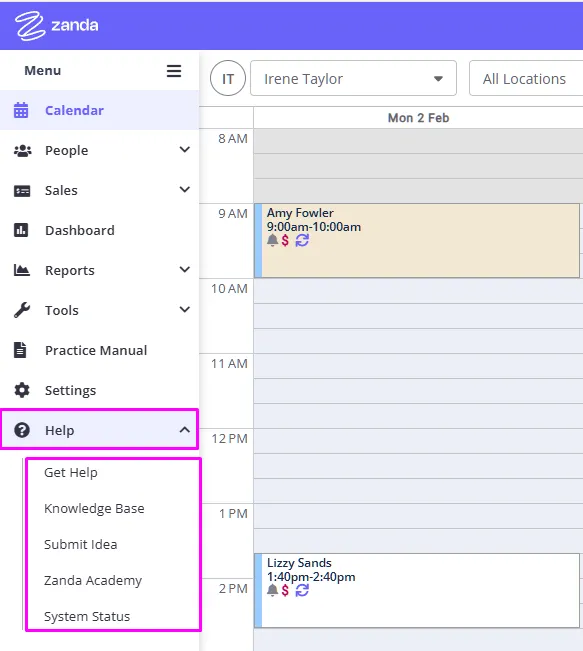Click the Get Help link
This screenshot has height=651, width=583.
point(71,472)
